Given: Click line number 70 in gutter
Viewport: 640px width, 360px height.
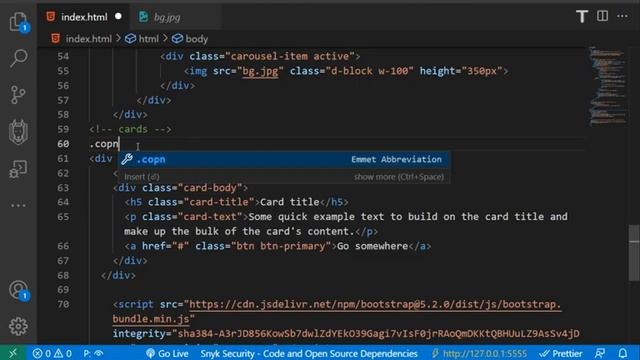Looking at the screenshot, I should click(x=63, y=304).
